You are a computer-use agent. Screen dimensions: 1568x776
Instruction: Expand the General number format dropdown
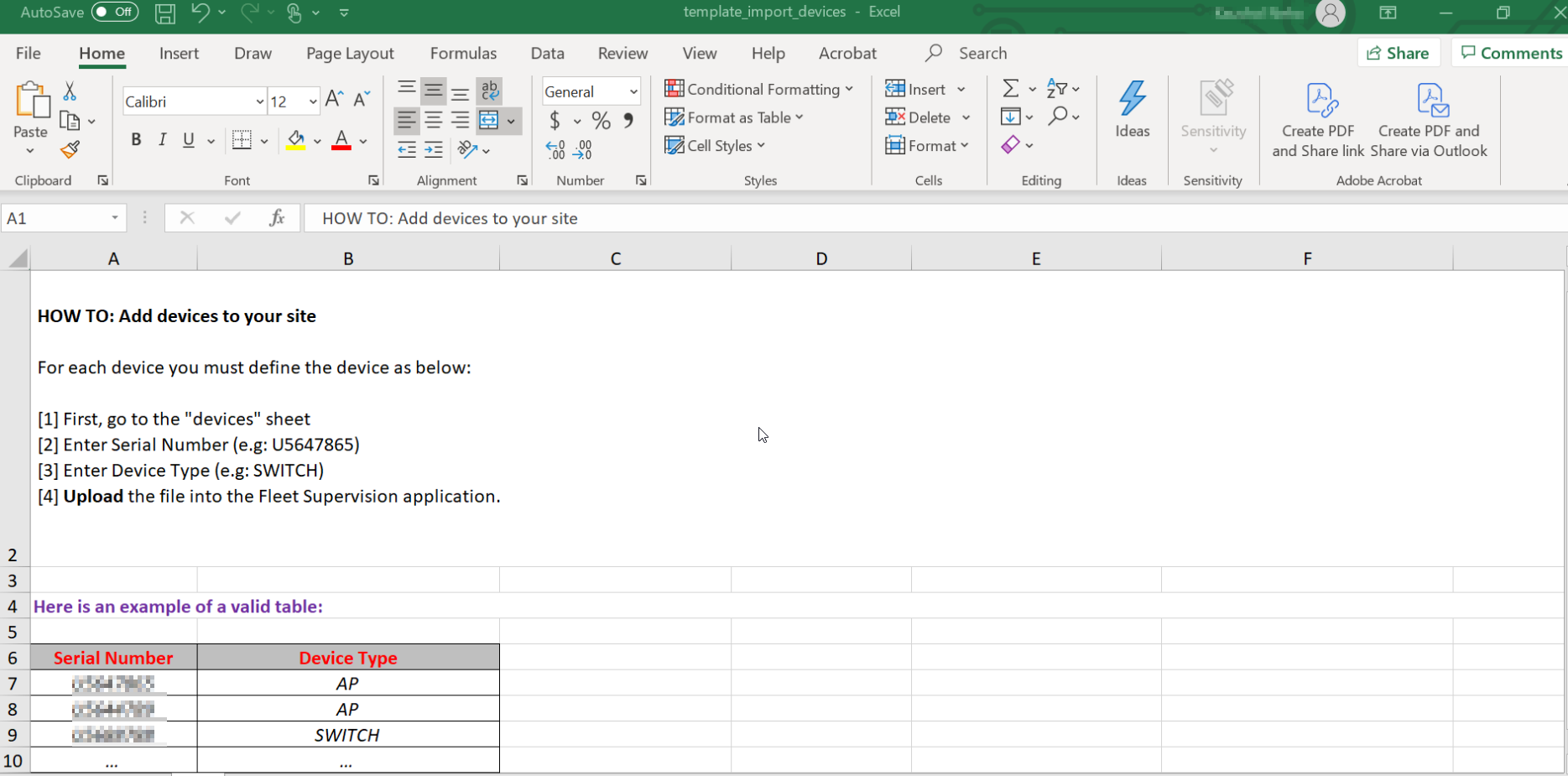tap(633, 91)
